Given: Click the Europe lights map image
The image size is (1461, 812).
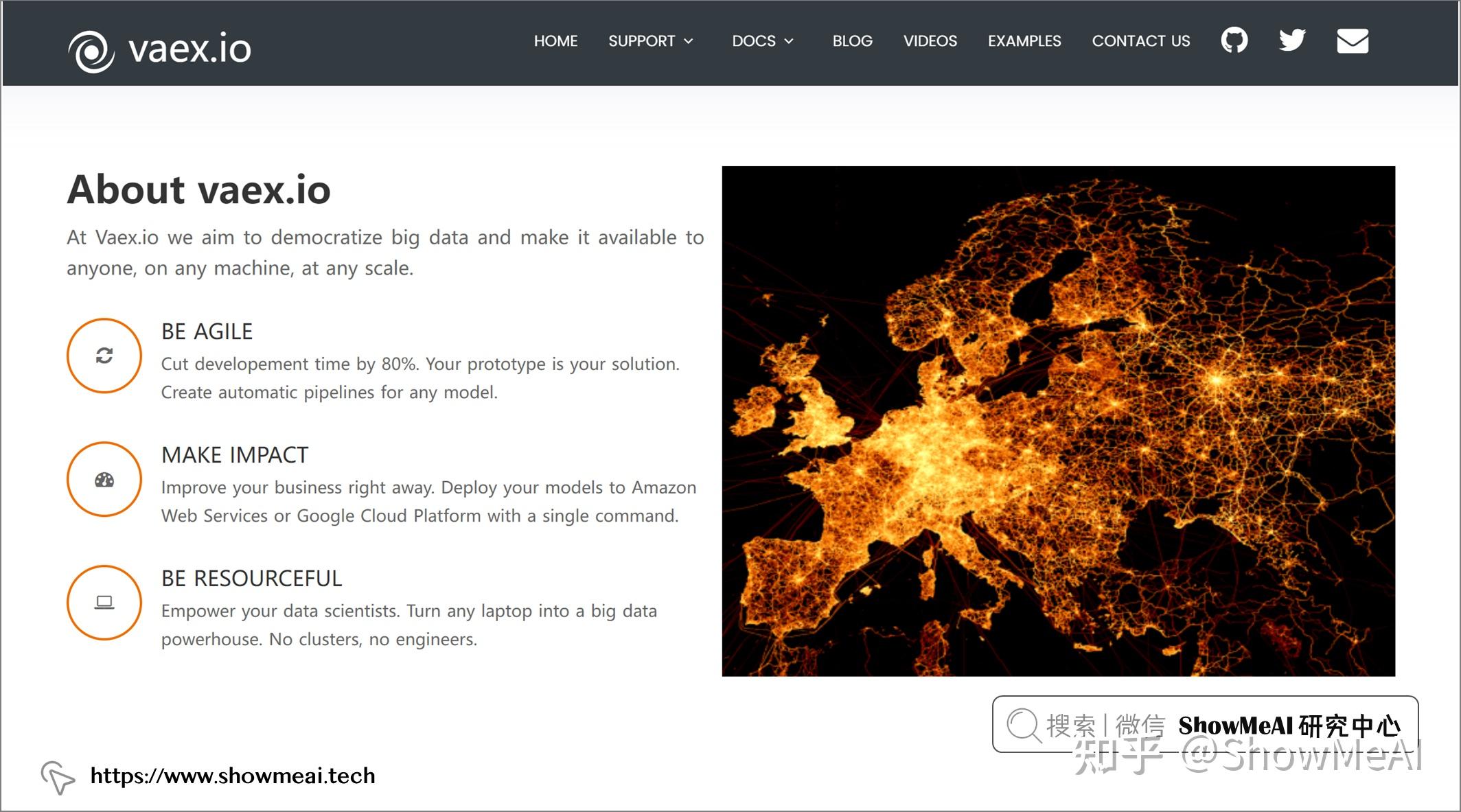Looking at the screenshot, I should 1058,421.
